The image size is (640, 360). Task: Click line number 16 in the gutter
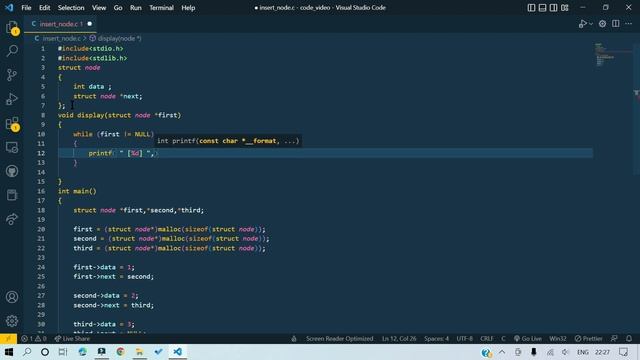tap(41, 191)
